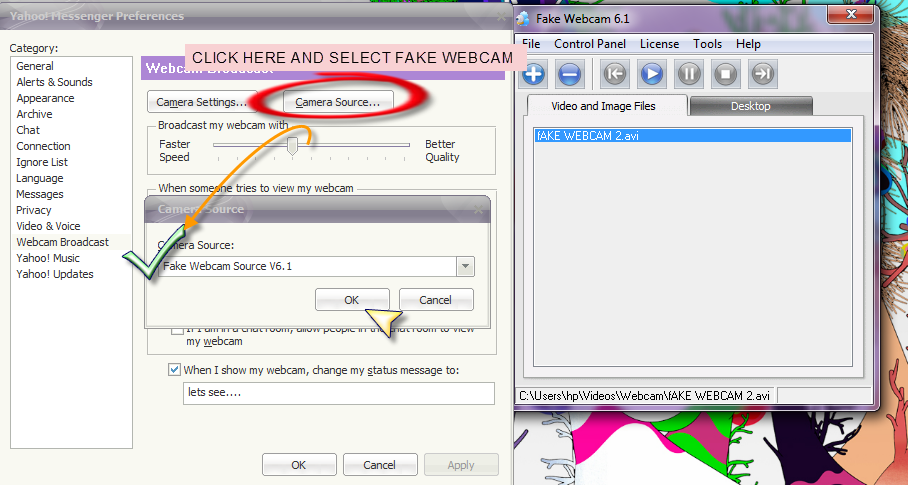Select the Archive category

tap(34, 114)
